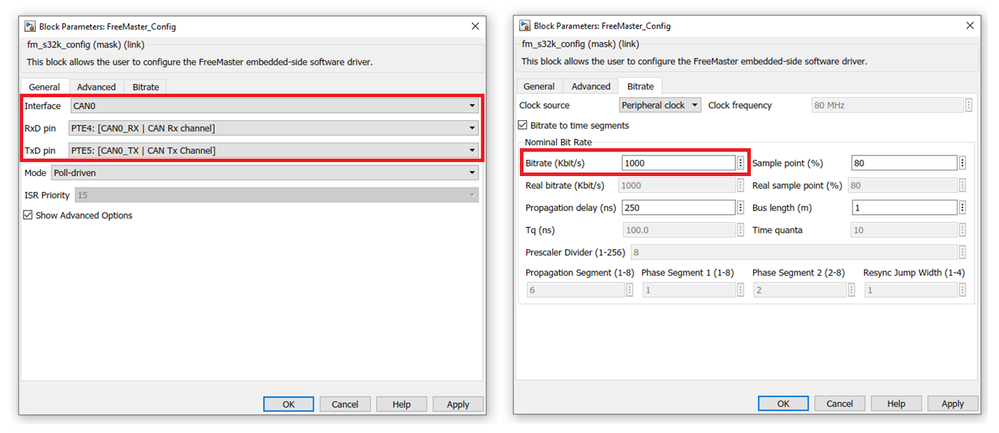
Task: Click the disabled Real sample point field
Action: coord(901,185)
